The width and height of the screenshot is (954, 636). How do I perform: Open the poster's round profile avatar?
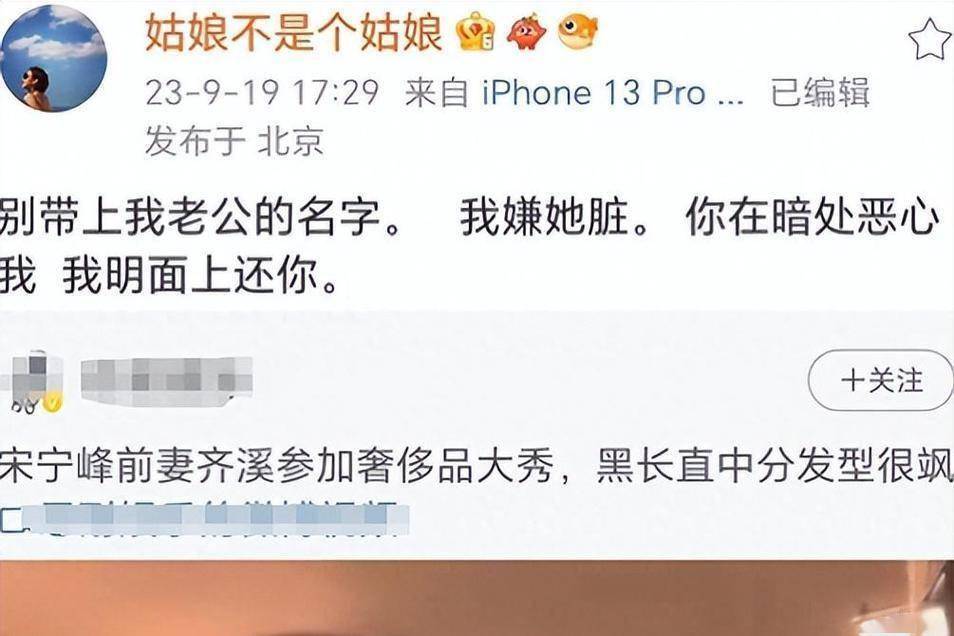click(x=54, y=58)
